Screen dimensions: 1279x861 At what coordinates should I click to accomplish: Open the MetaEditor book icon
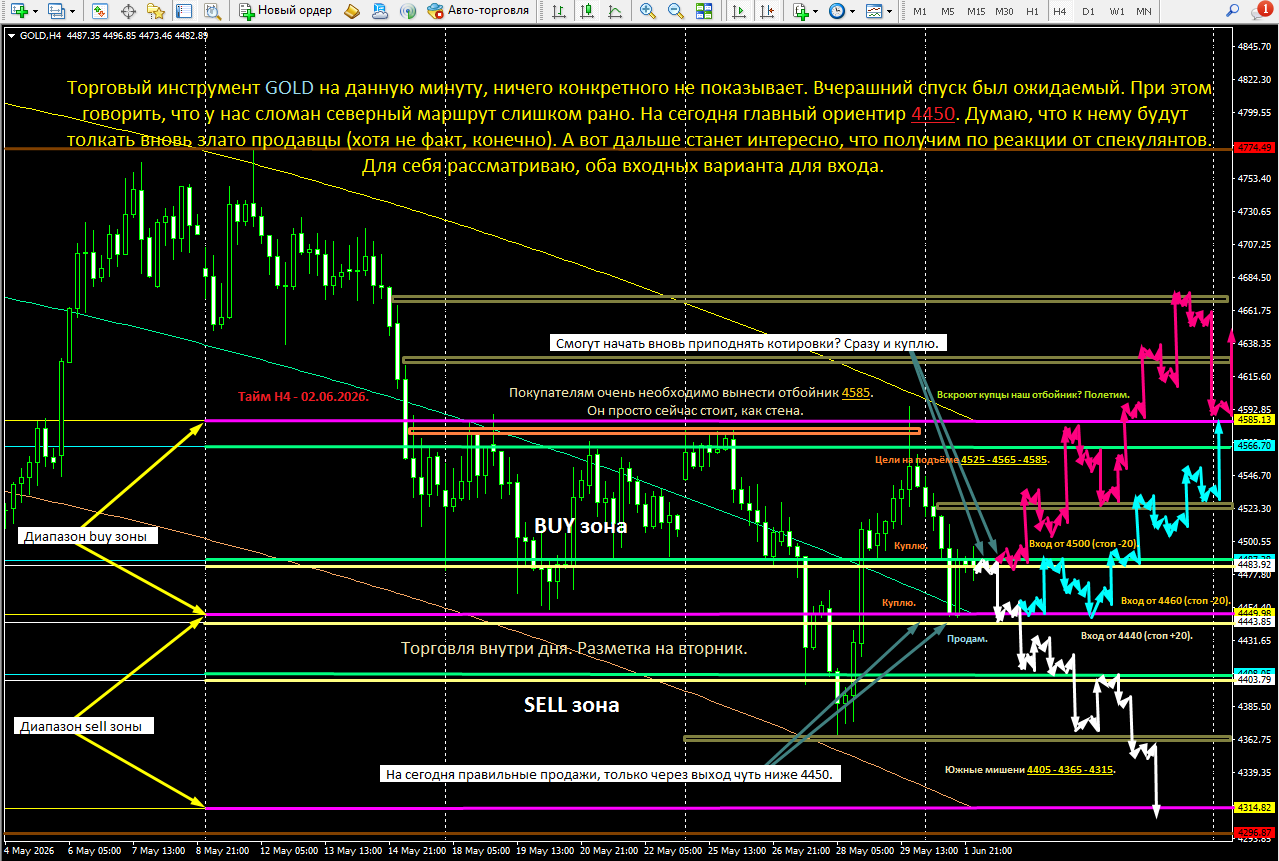coord(351,11)
